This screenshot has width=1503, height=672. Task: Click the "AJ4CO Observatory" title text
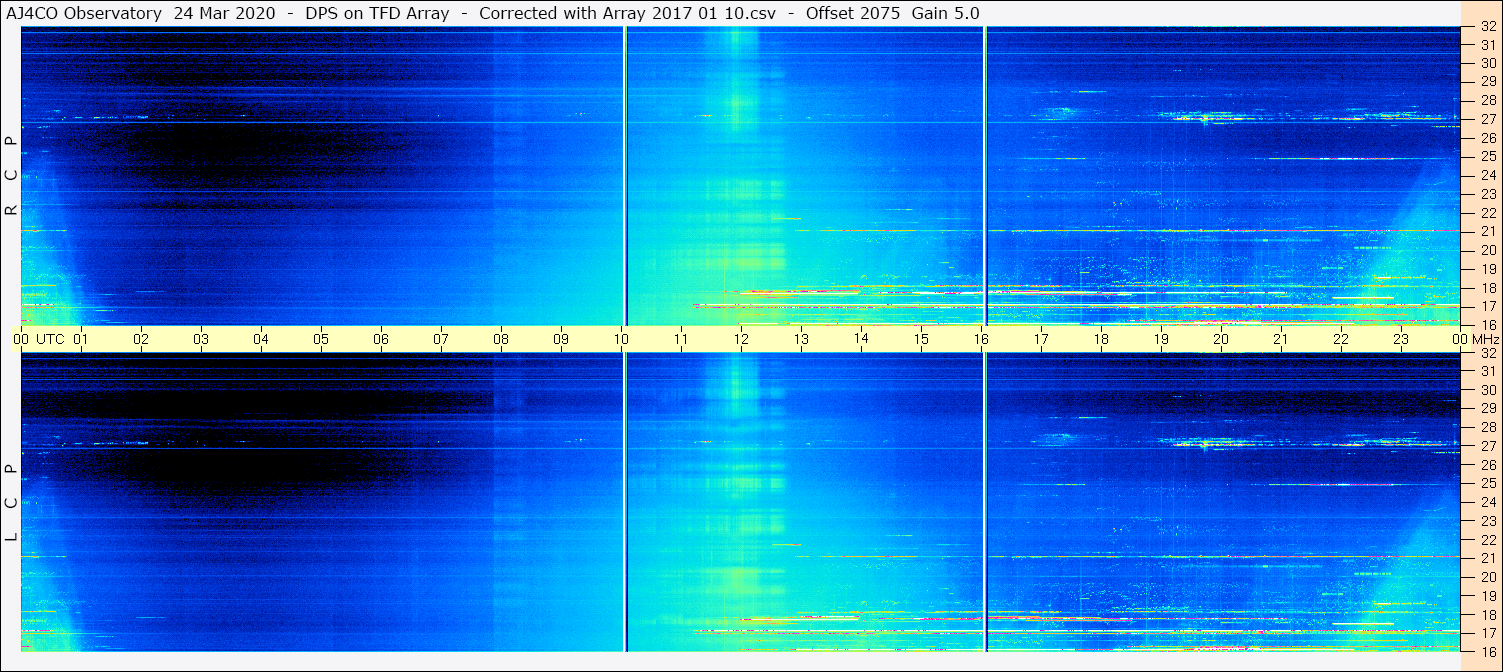(86, 13)
